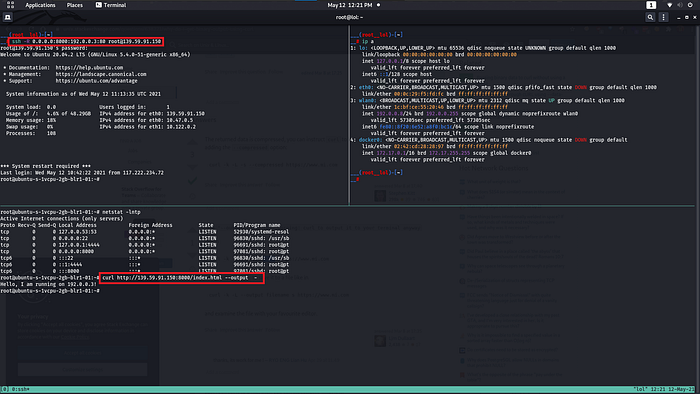Minimize the terminal window
Image resolution: width=700 pixels, height=394 pixels.
(679, 17)
